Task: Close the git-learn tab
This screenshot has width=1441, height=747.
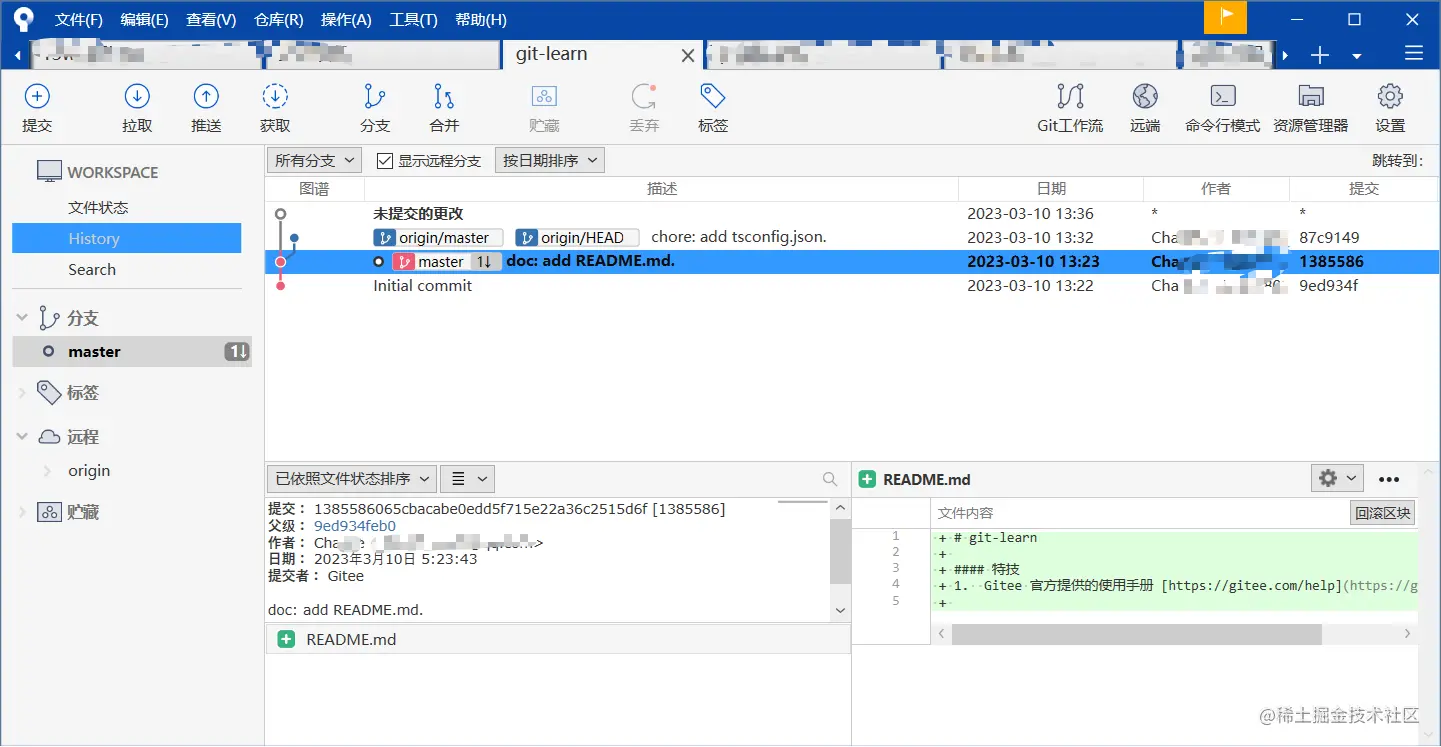Action: 688,56
